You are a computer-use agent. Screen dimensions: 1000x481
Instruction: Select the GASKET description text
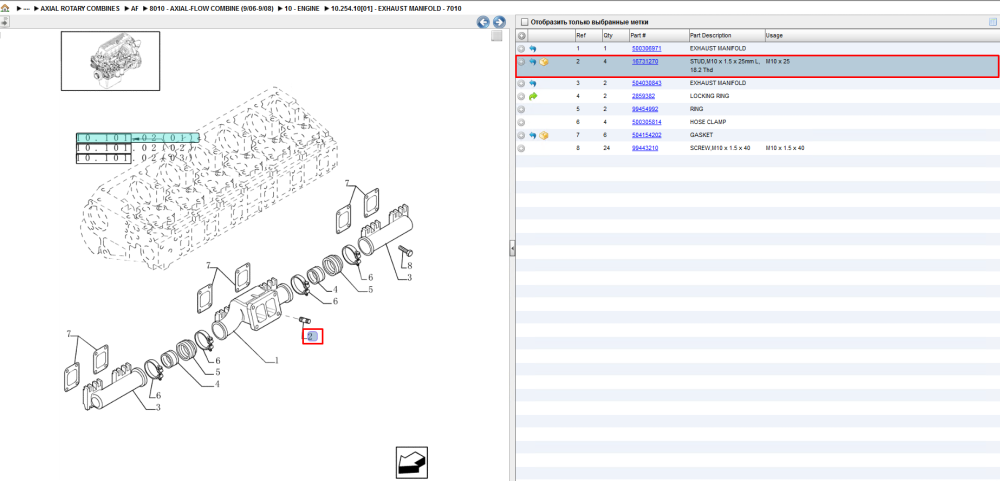702,135
